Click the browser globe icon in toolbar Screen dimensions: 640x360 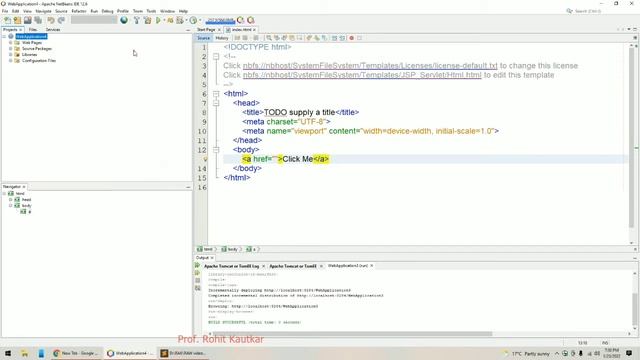[124, 20]
